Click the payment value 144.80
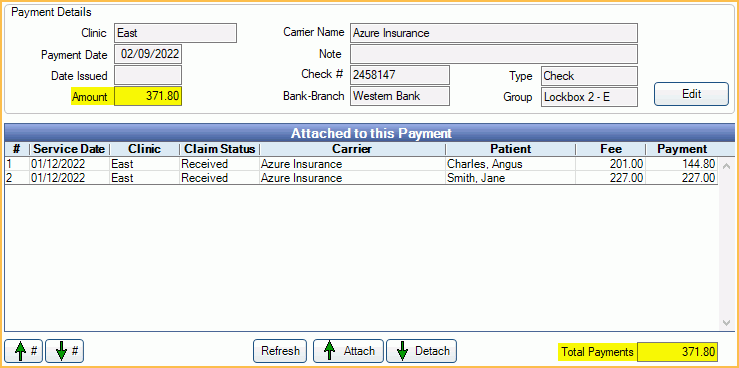 [699, 164]
